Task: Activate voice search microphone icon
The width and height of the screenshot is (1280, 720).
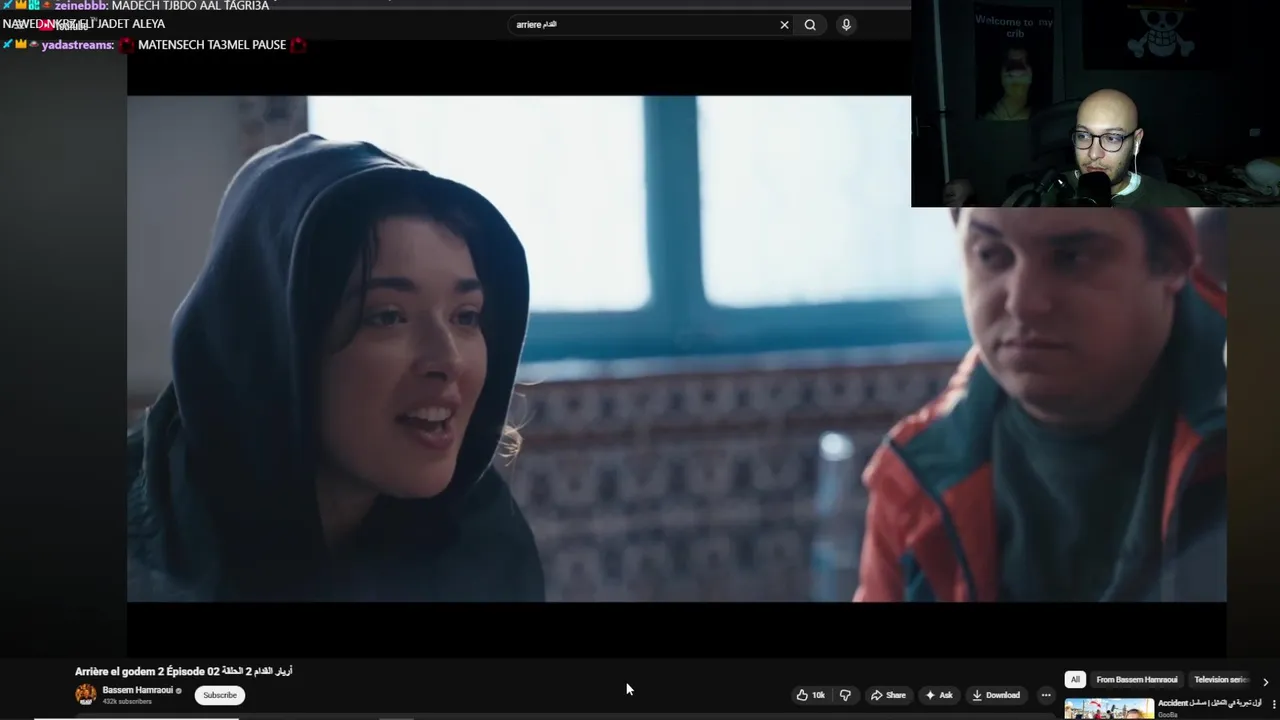Action: pos(846,25)
